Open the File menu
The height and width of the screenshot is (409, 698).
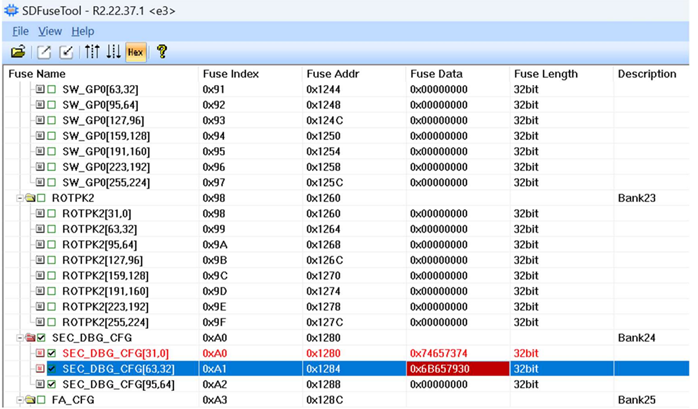click(x=20, y=31)
